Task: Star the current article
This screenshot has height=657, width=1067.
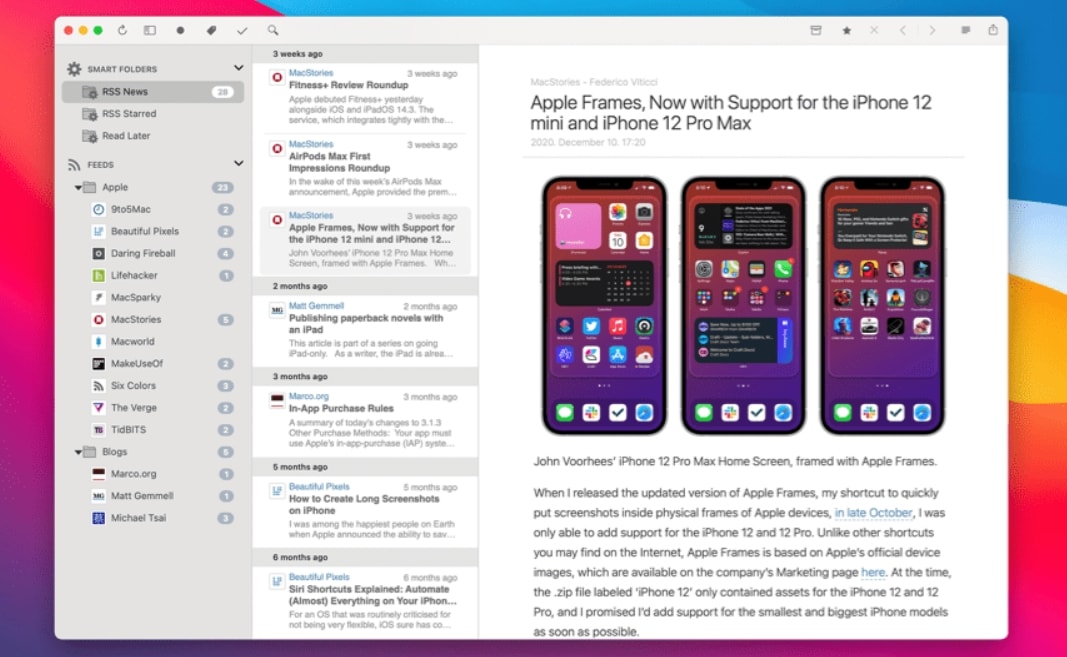Action: point(846,31)
